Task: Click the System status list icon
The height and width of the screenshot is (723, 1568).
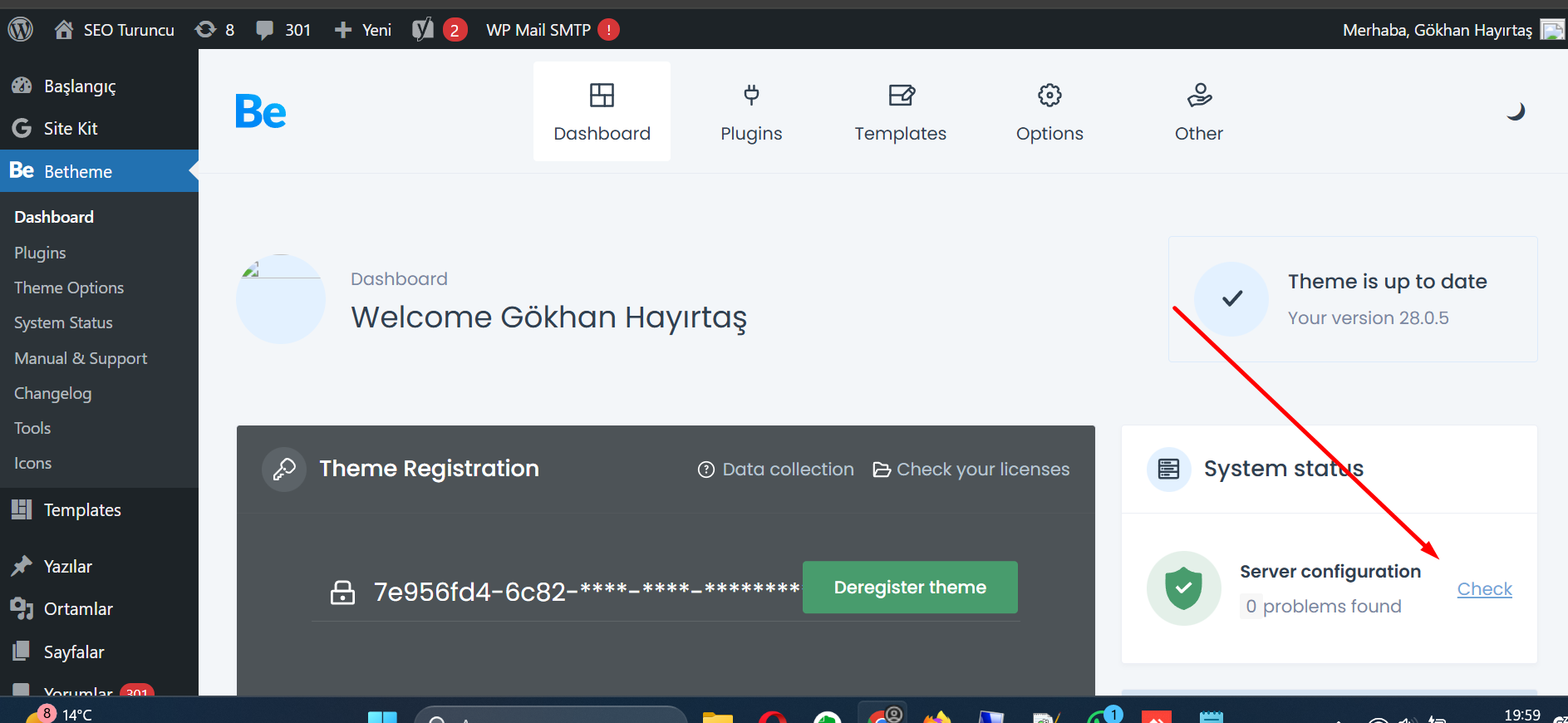Action: click(x=1168, y=469)
